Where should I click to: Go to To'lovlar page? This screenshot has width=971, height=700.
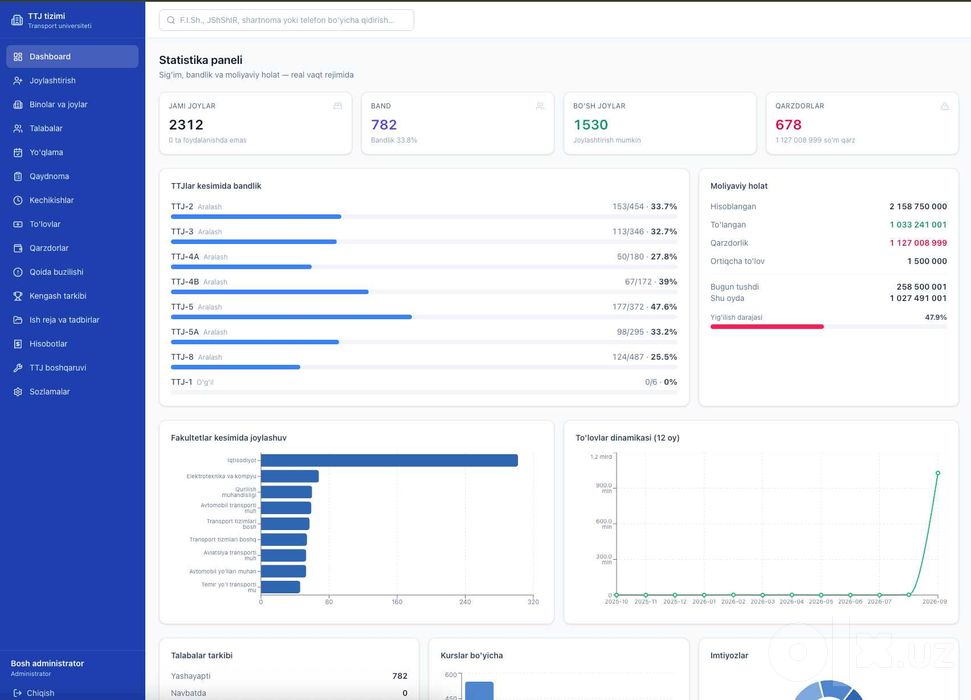72,224
